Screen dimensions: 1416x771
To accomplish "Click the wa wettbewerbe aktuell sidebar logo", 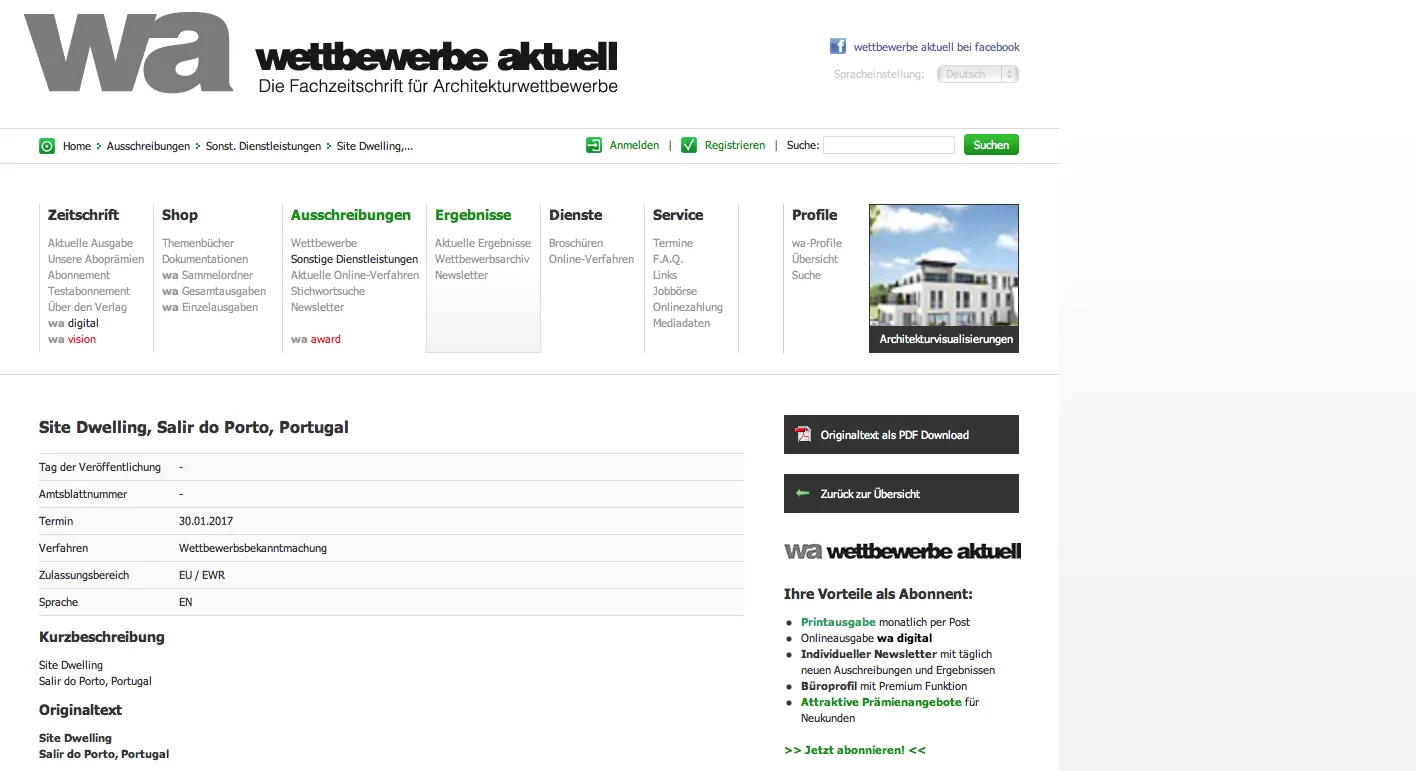I will 902,551.
